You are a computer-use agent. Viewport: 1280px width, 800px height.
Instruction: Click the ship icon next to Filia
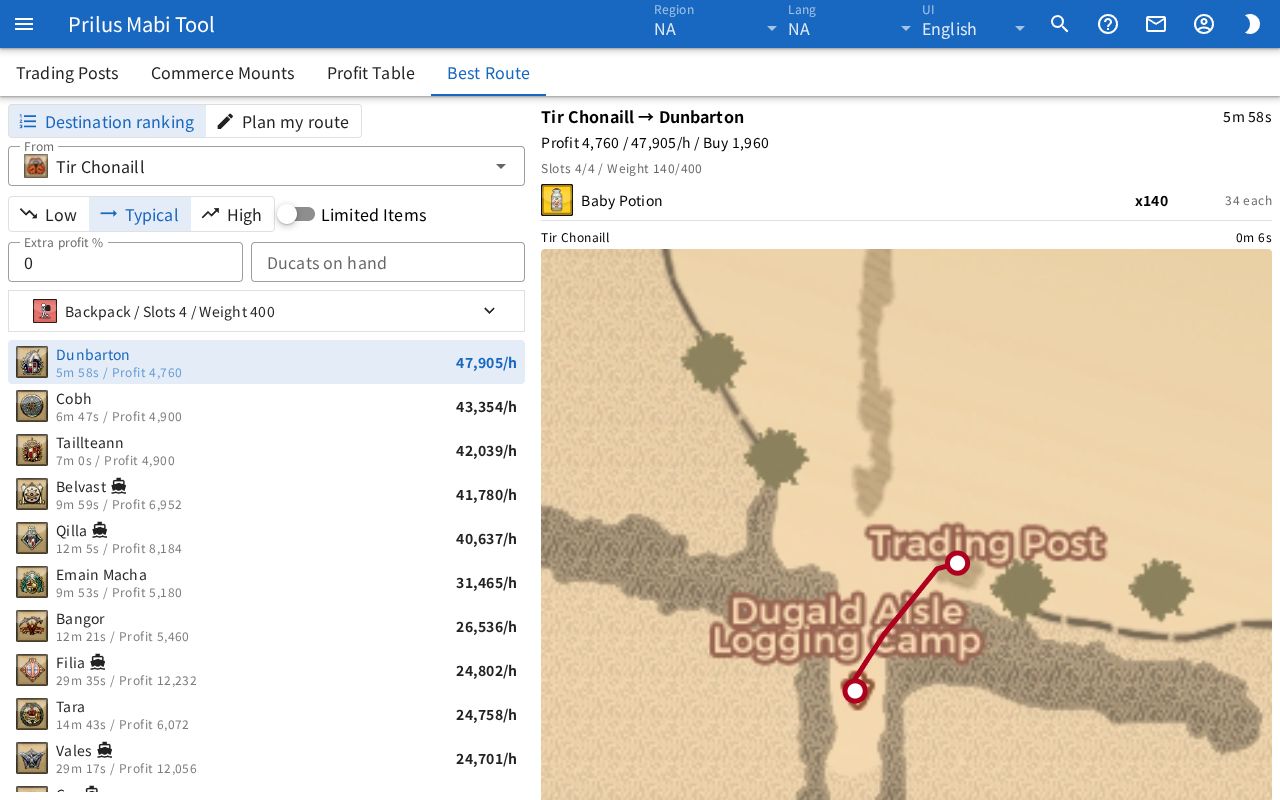click(98, 662)
